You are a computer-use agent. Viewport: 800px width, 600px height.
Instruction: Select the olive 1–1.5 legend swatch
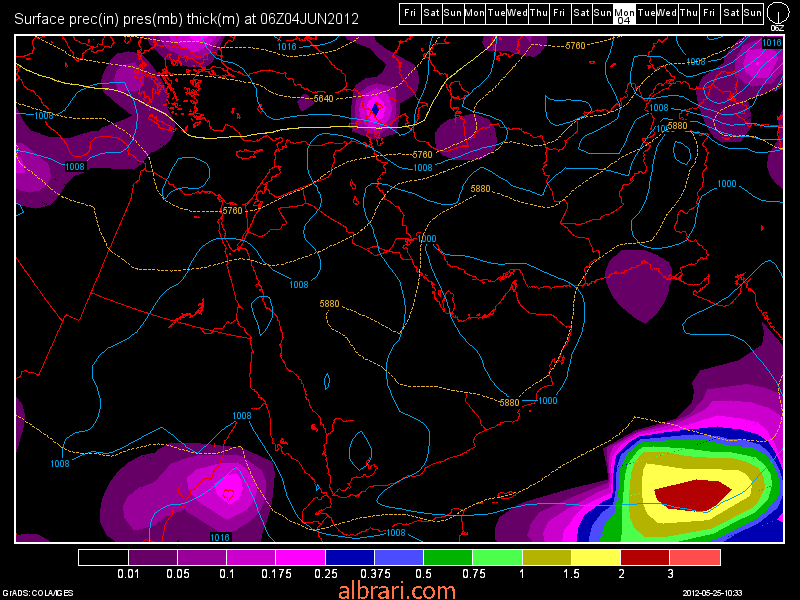point(547,557)
